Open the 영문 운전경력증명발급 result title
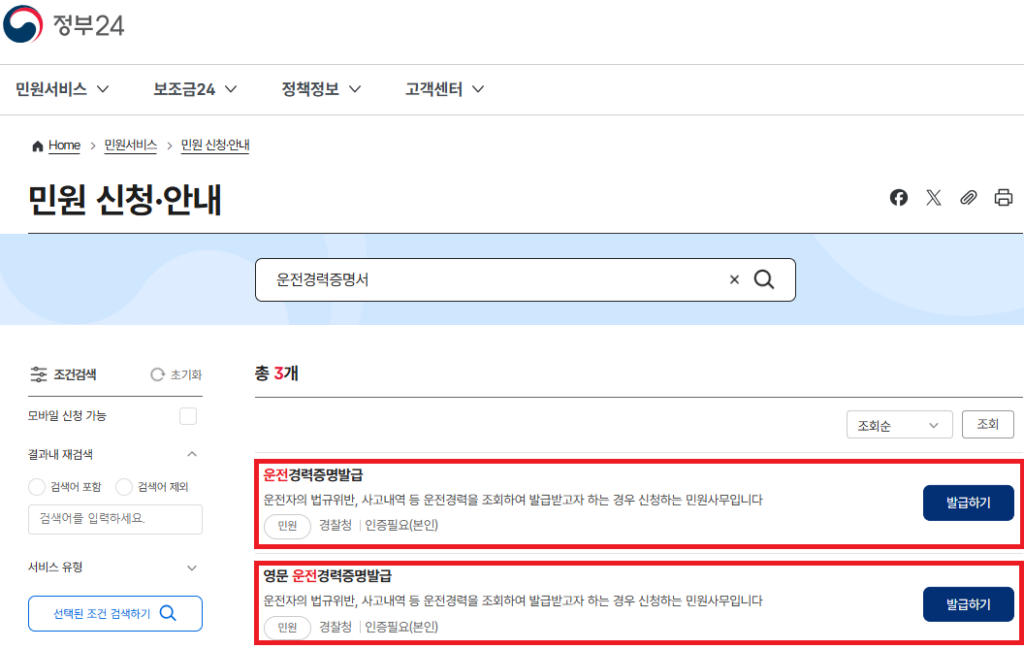 tap(327, 575)
